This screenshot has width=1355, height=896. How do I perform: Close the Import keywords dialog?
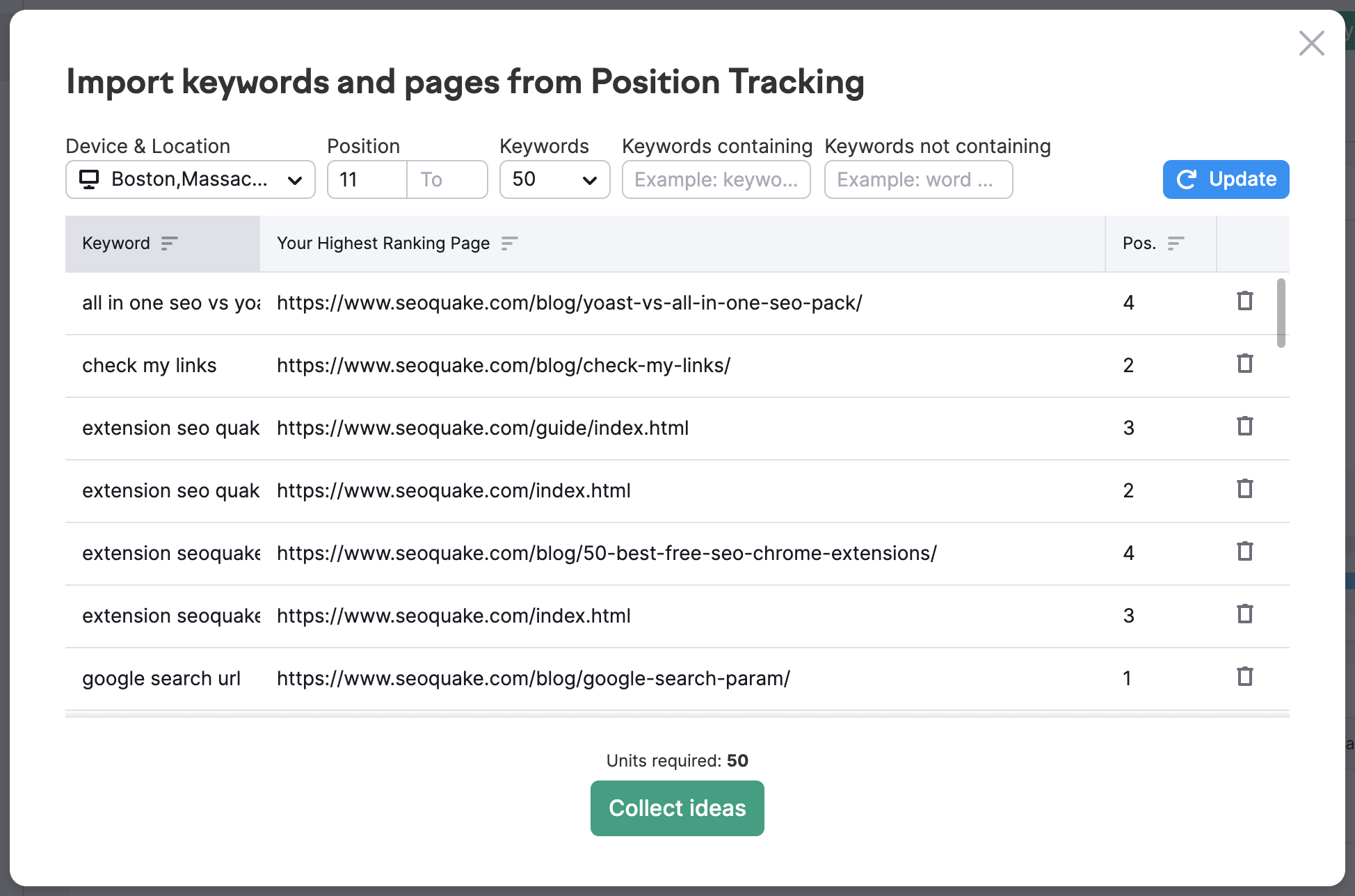click(x=1311, y=42)
